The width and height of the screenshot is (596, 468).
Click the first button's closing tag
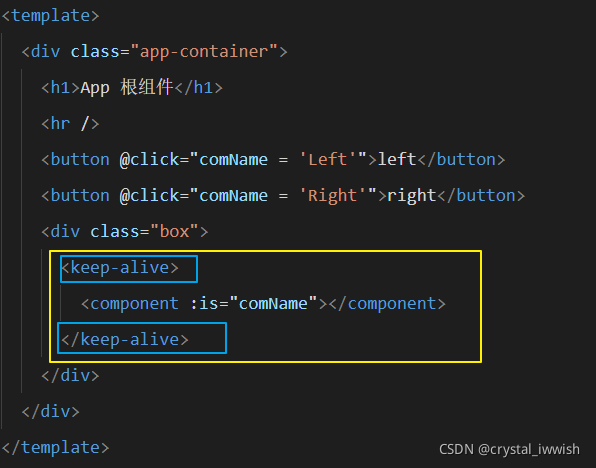tap(461, 159)
